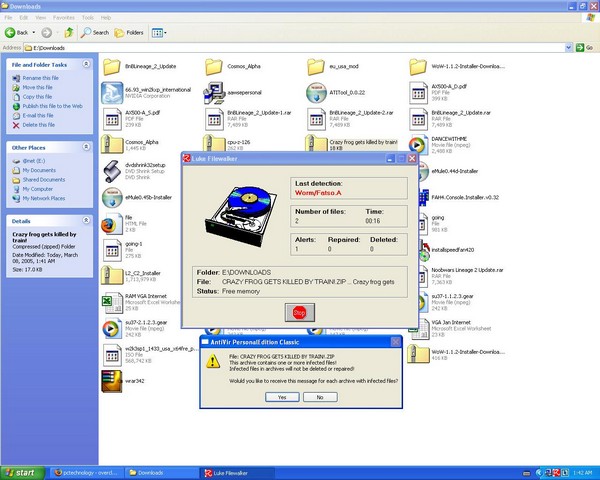Click Move this file link
The height and width of the screenshot is (480, 600).
[x=38, y=87]
